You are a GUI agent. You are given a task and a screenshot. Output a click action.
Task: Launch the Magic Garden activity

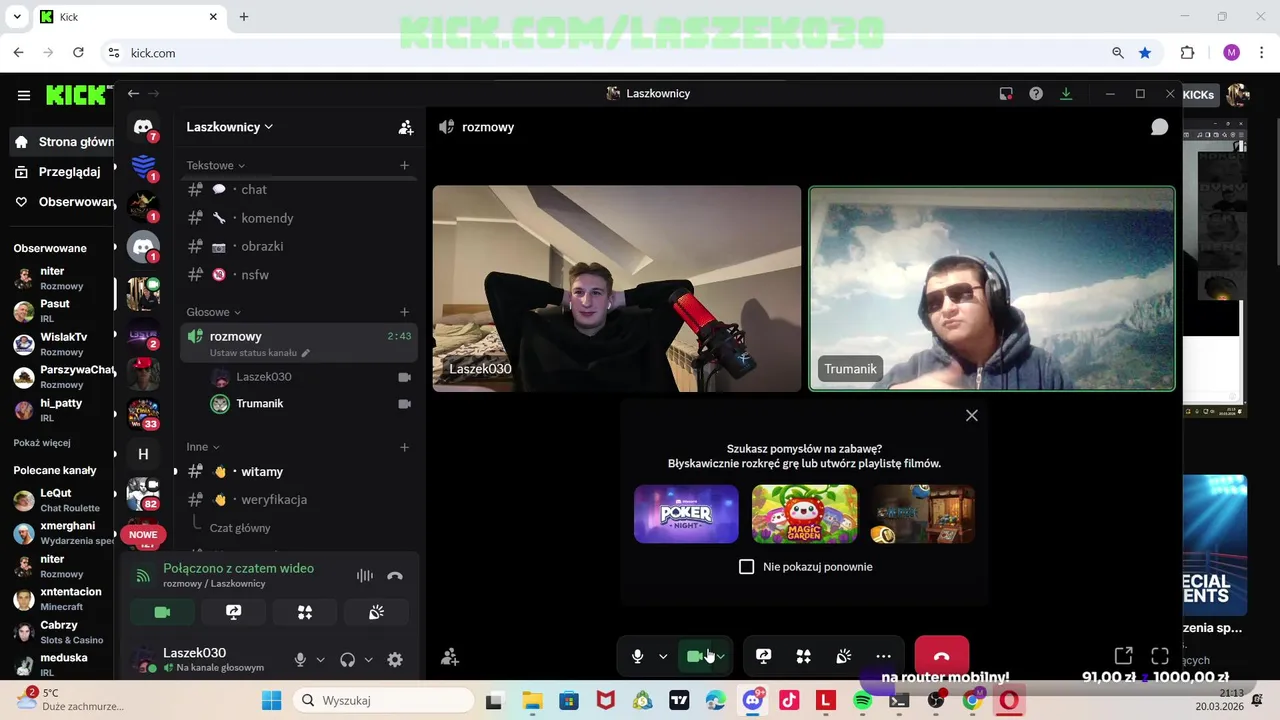[804, 514]
